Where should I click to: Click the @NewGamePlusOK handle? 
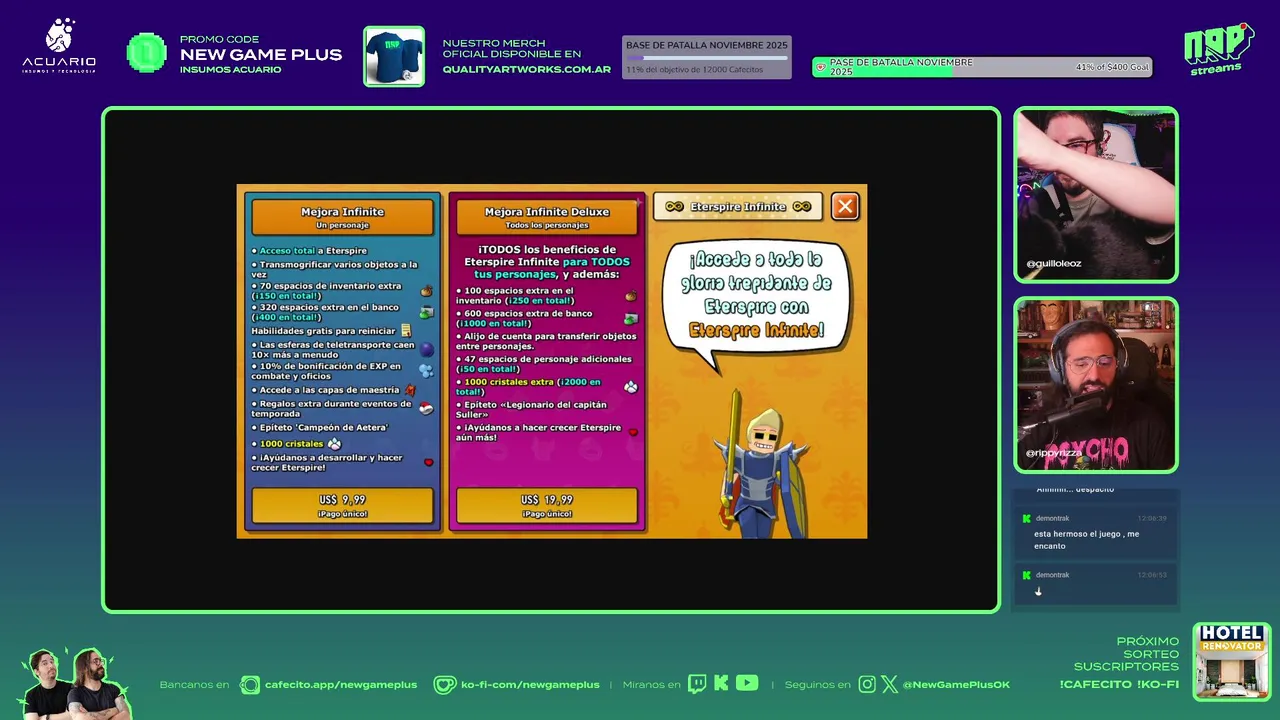(956, 685)
